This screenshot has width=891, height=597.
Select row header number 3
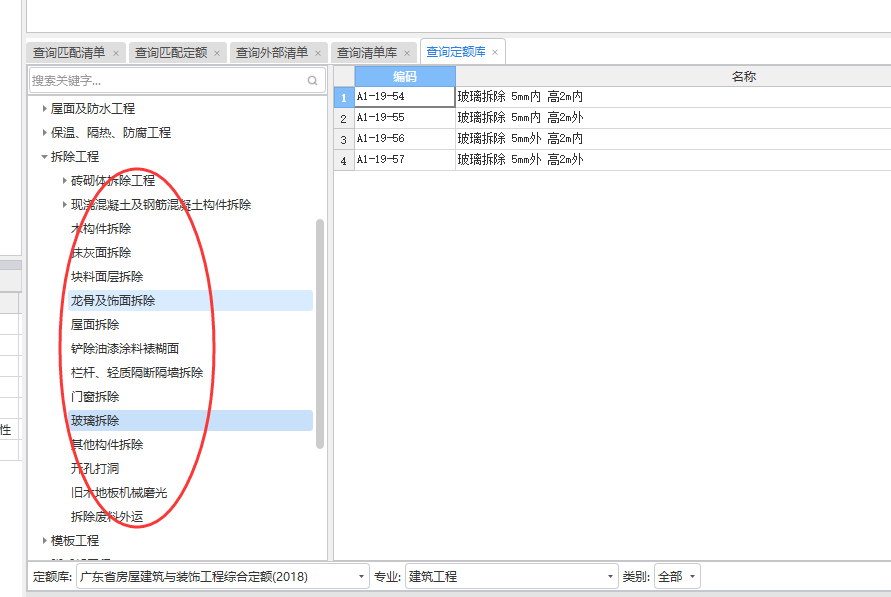click(344, 139)
